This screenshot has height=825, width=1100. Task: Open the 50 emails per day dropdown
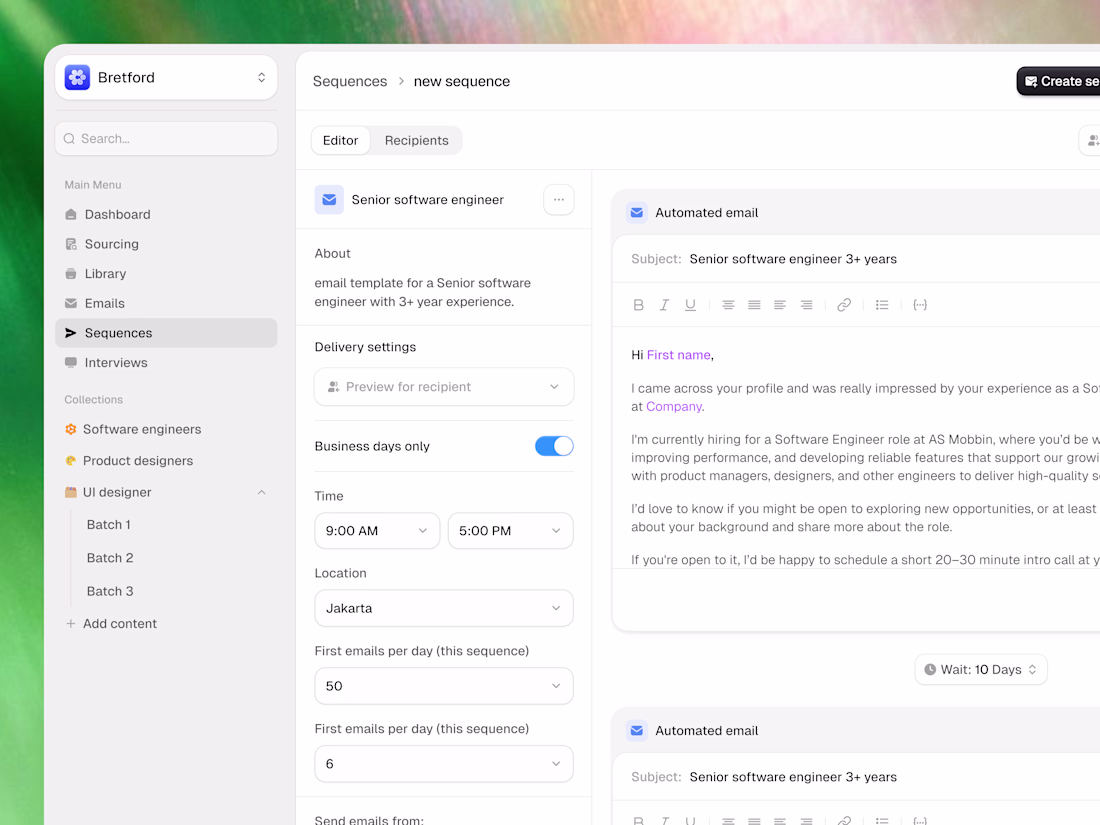click(x=444, y=687)
